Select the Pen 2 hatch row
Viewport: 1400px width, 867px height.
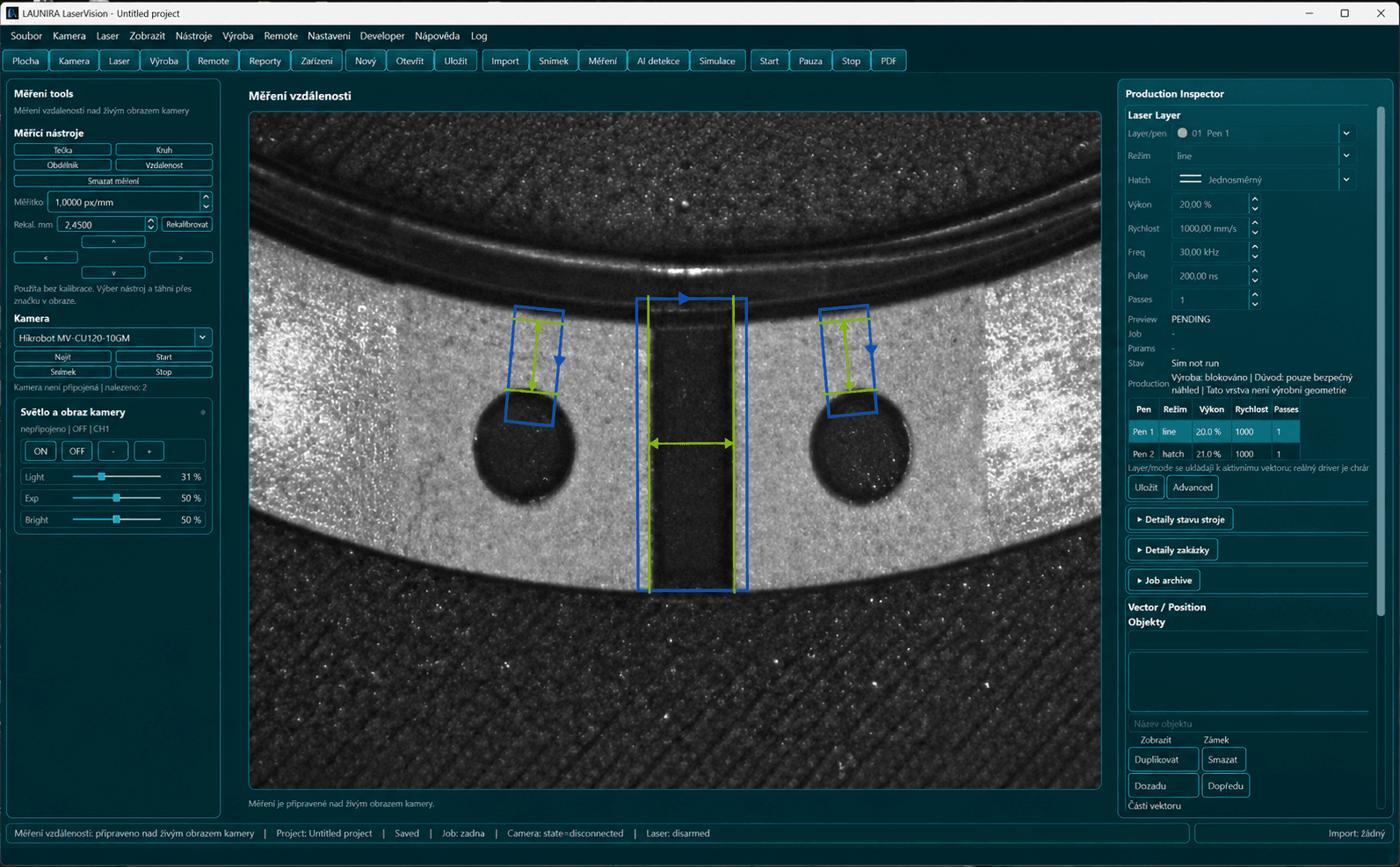(x=1214, y=453)
